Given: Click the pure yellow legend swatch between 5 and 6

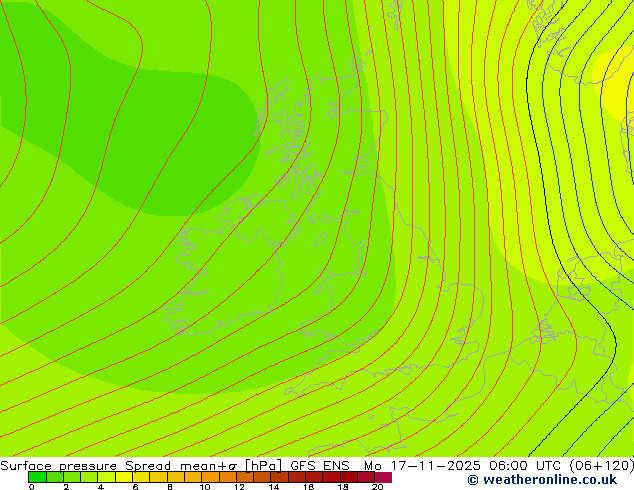Looking at the screenshot, I should click(x=124, y=477).
